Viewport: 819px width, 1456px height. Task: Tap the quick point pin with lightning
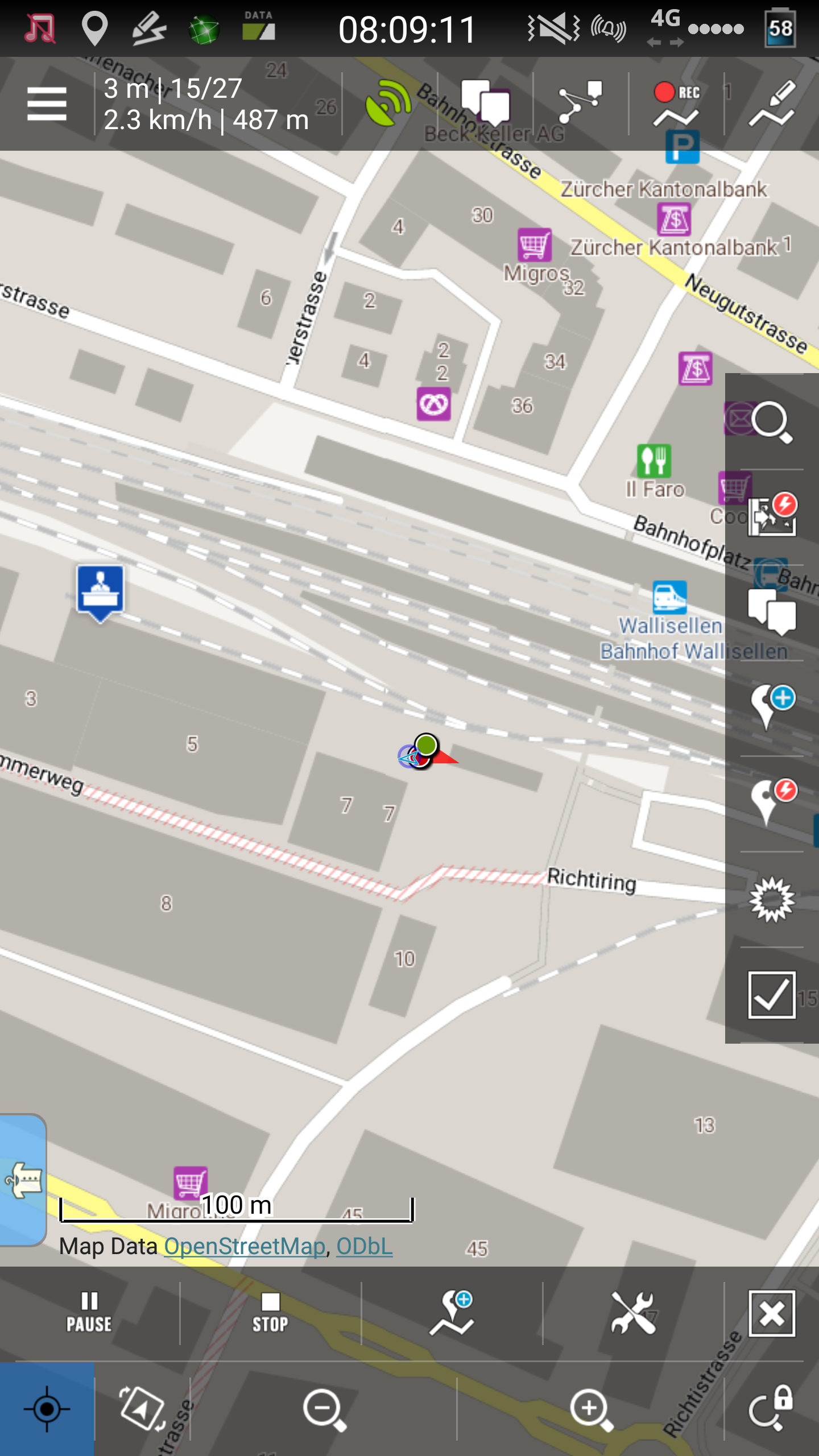(771, 802)
